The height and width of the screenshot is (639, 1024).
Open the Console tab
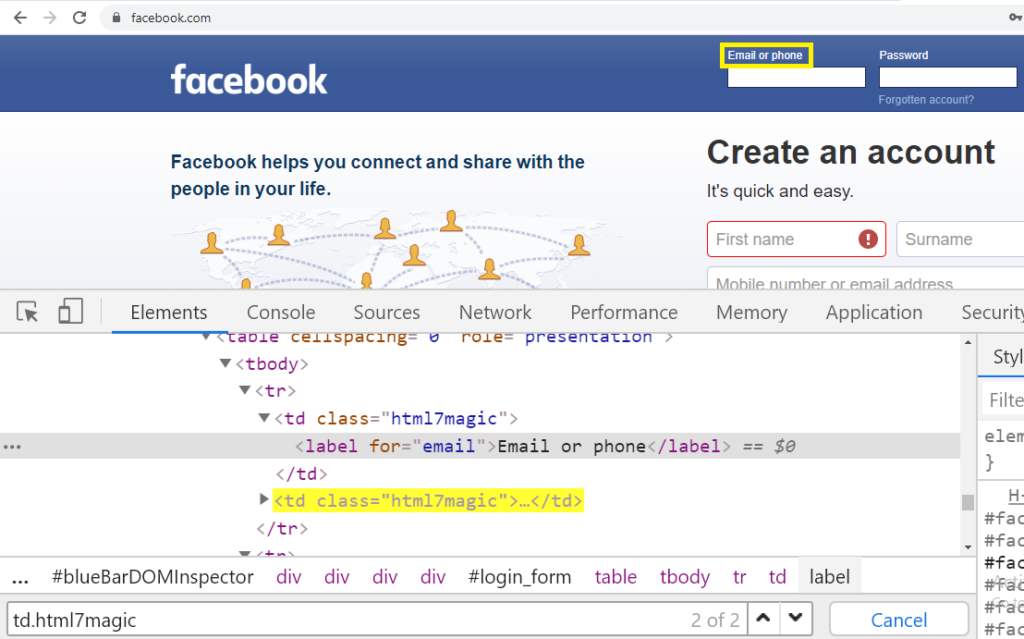pos(281,312)
